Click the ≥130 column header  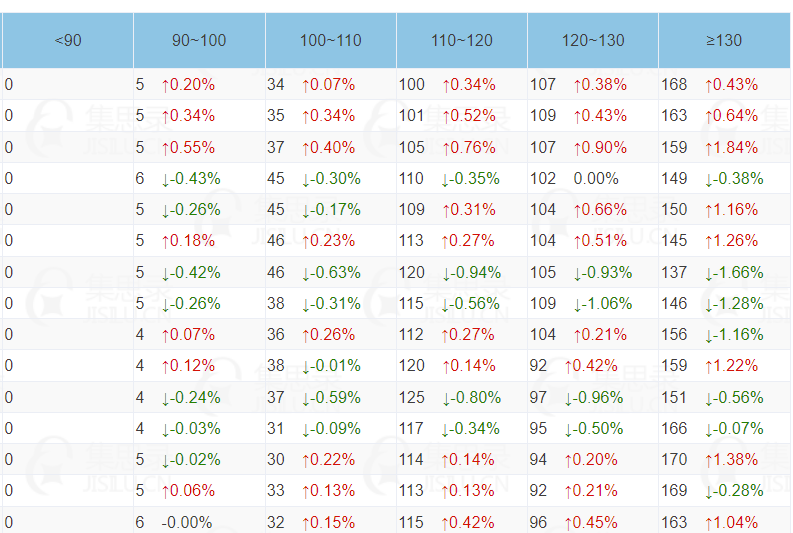click(724, 40)
